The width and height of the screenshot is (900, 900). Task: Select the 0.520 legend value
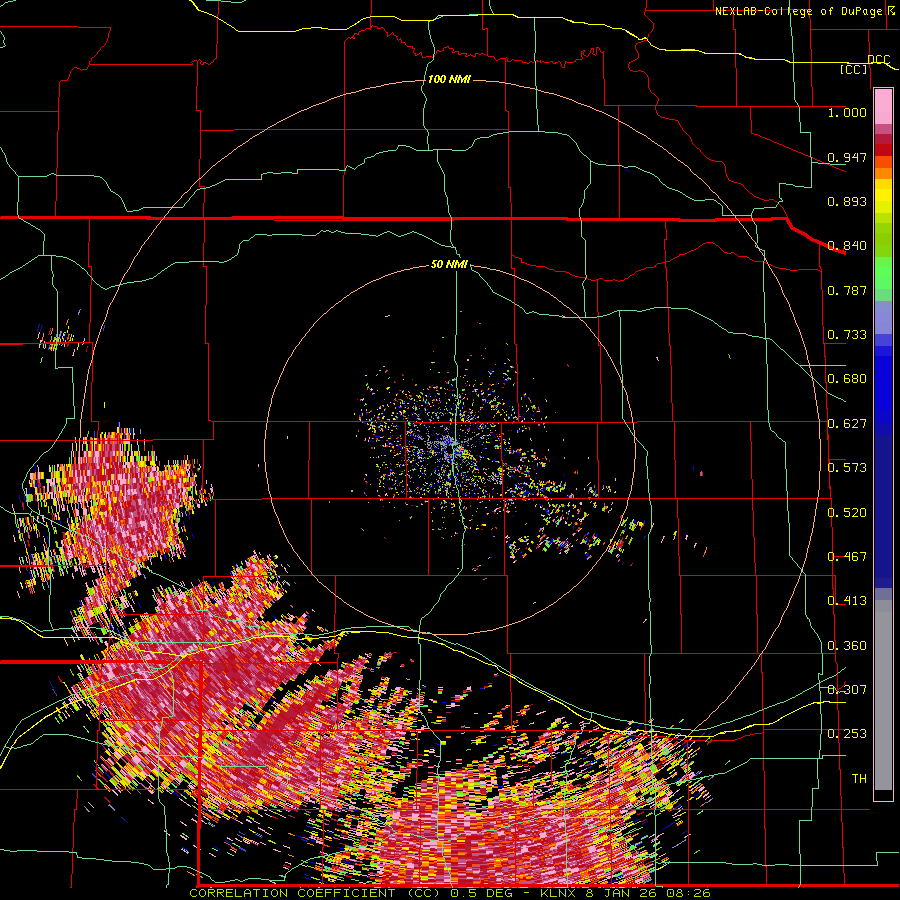(x=847, y=513)
